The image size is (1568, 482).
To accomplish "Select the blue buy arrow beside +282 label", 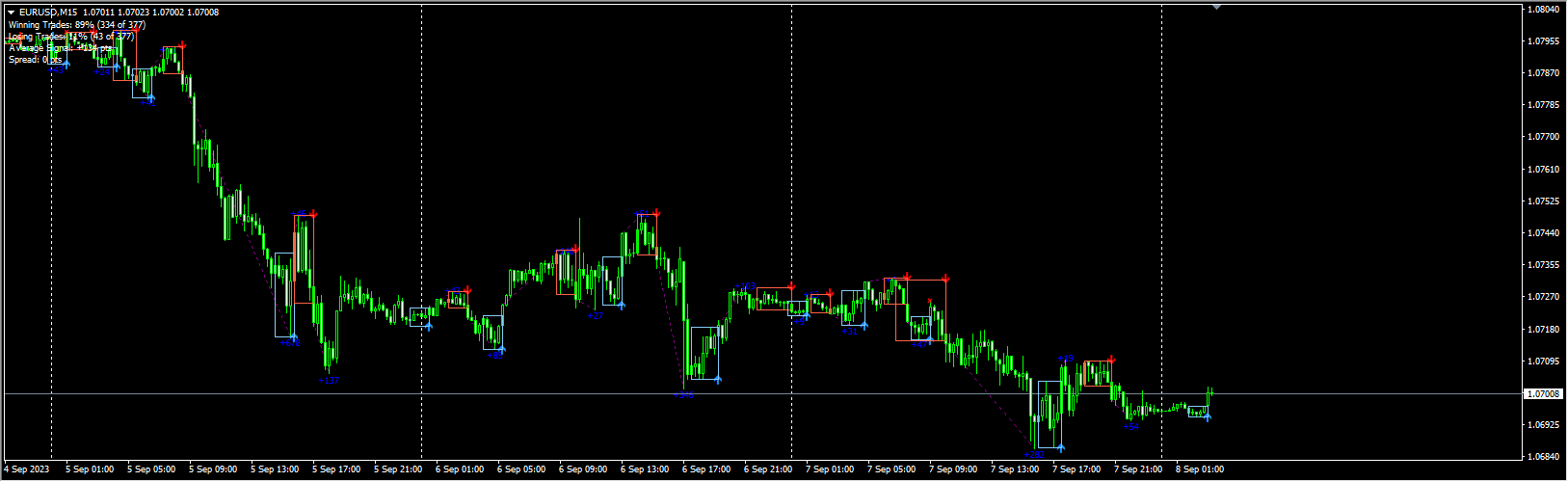I will 1060,447.
